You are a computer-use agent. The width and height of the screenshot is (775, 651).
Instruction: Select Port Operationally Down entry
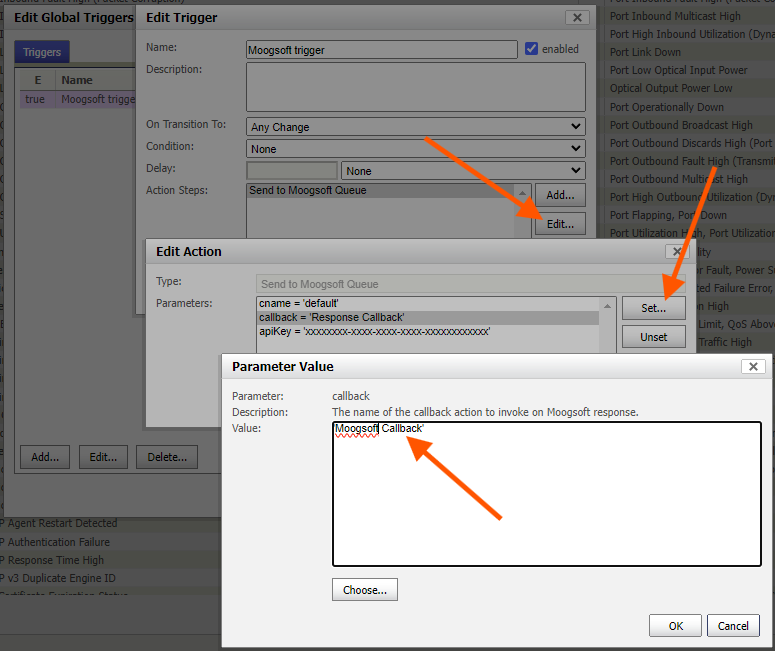(666, 107)
